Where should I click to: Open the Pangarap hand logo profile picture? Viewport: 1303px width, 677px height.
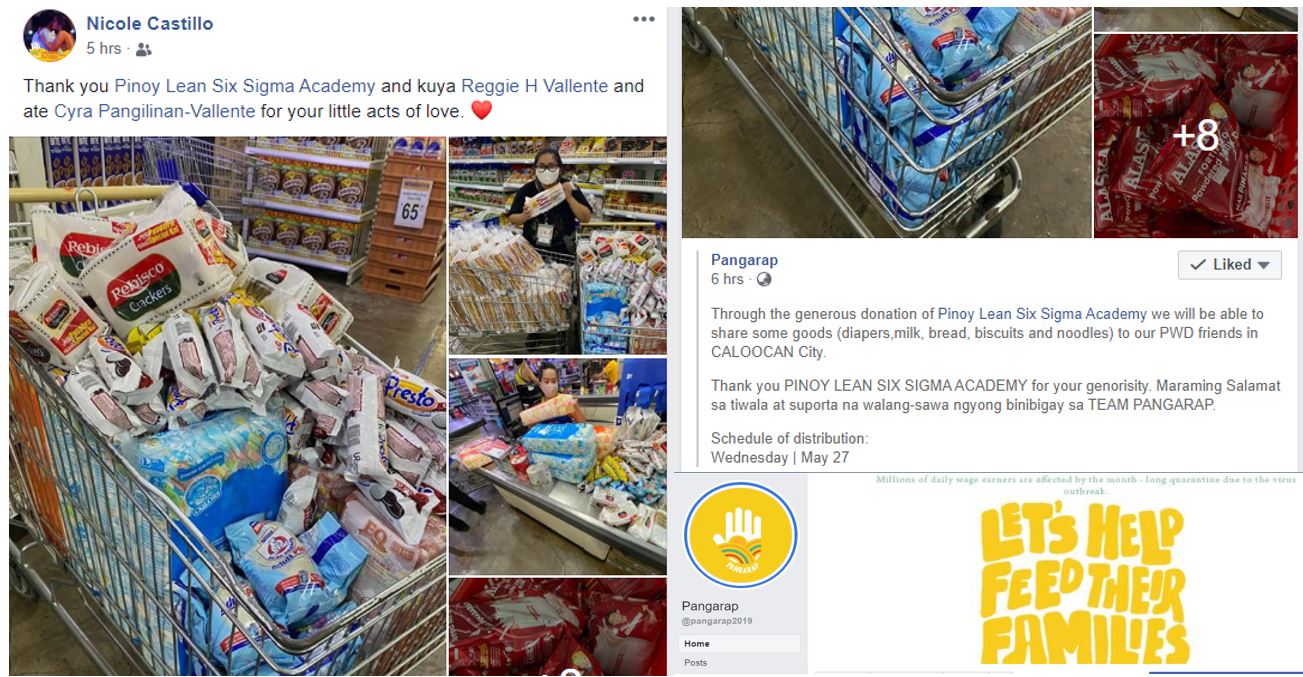pos(740,536)
